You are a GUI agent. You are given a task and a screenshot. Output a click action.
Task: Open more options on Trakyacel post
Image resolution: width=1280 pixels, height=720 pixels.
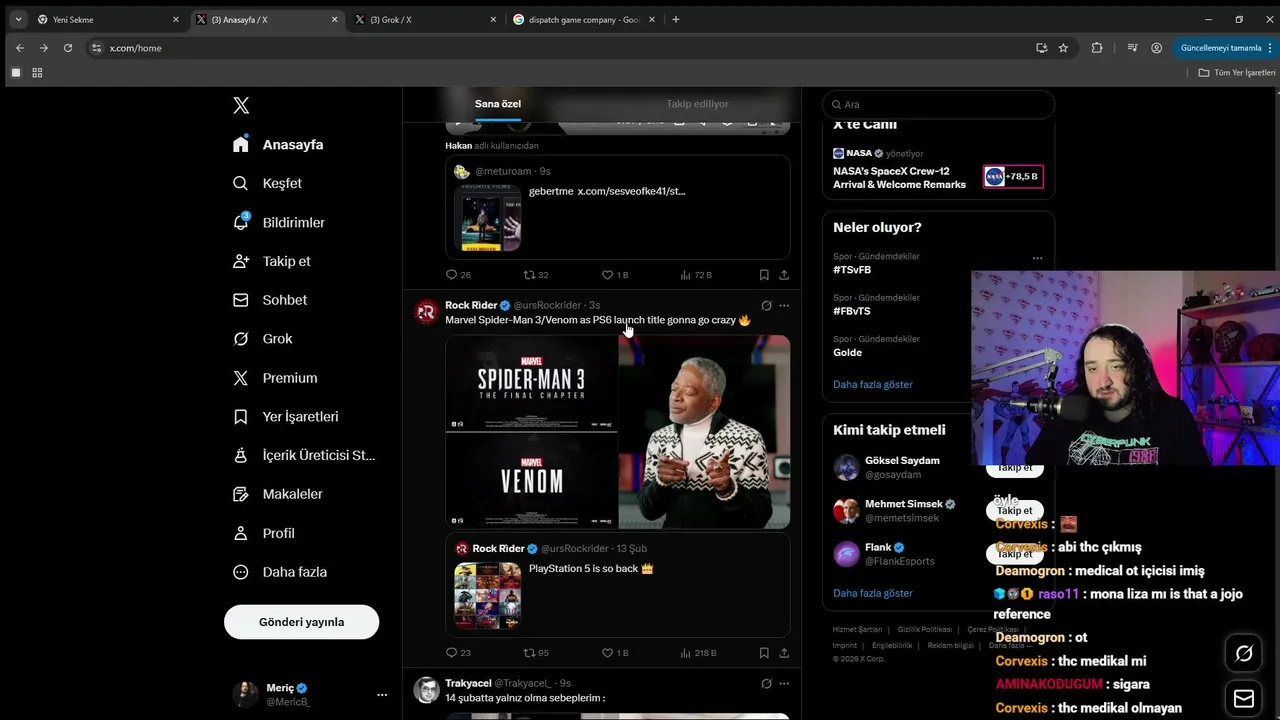(x=784, y=683)
